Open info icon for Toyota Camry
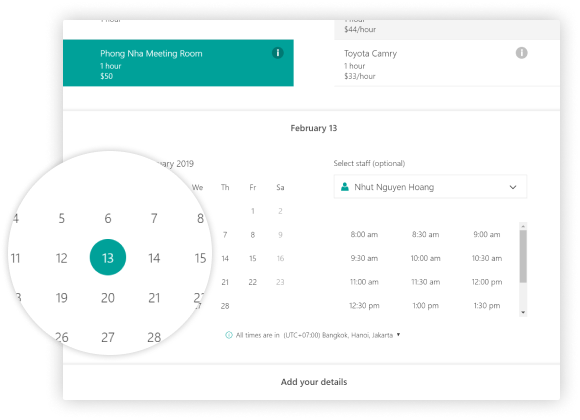 (521, 53)
